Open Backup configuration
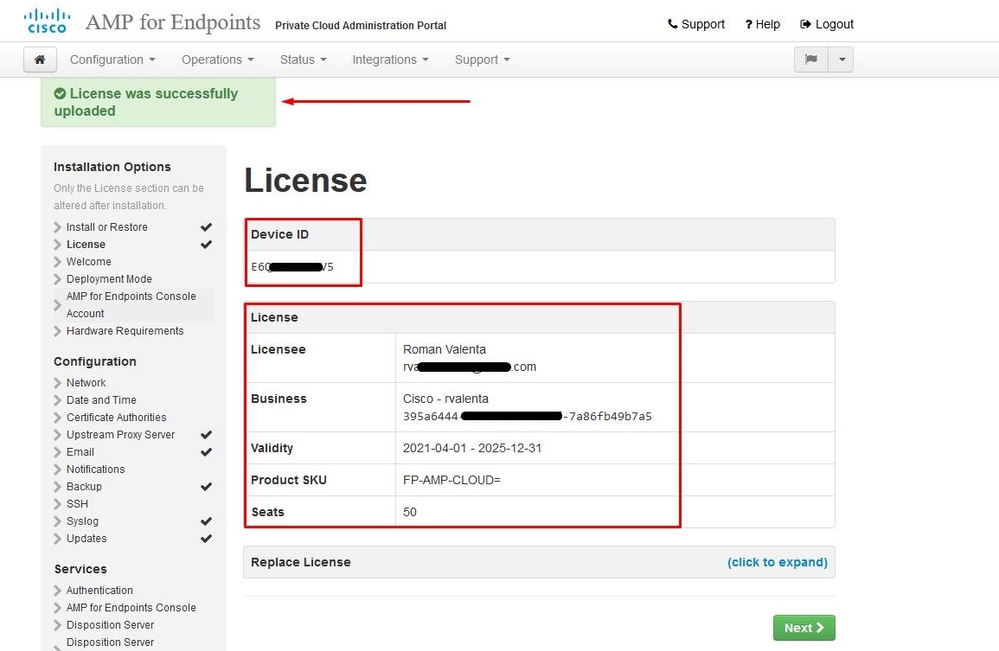Image resolution: width=999 pixels, height=651 pixels. (x=84, y=487)
